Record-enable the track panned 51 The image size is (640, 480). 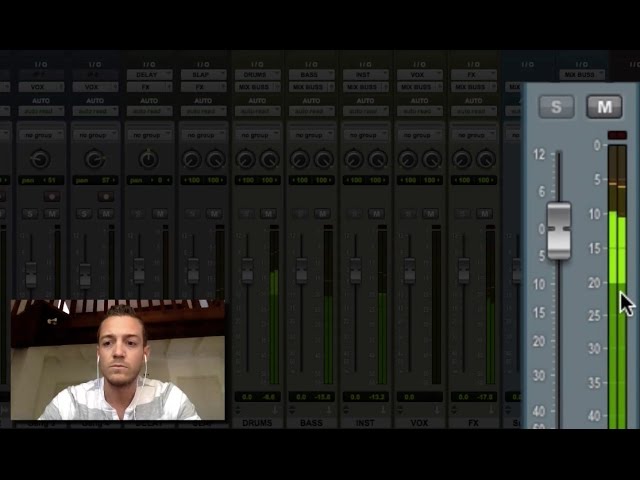(52, 197)
